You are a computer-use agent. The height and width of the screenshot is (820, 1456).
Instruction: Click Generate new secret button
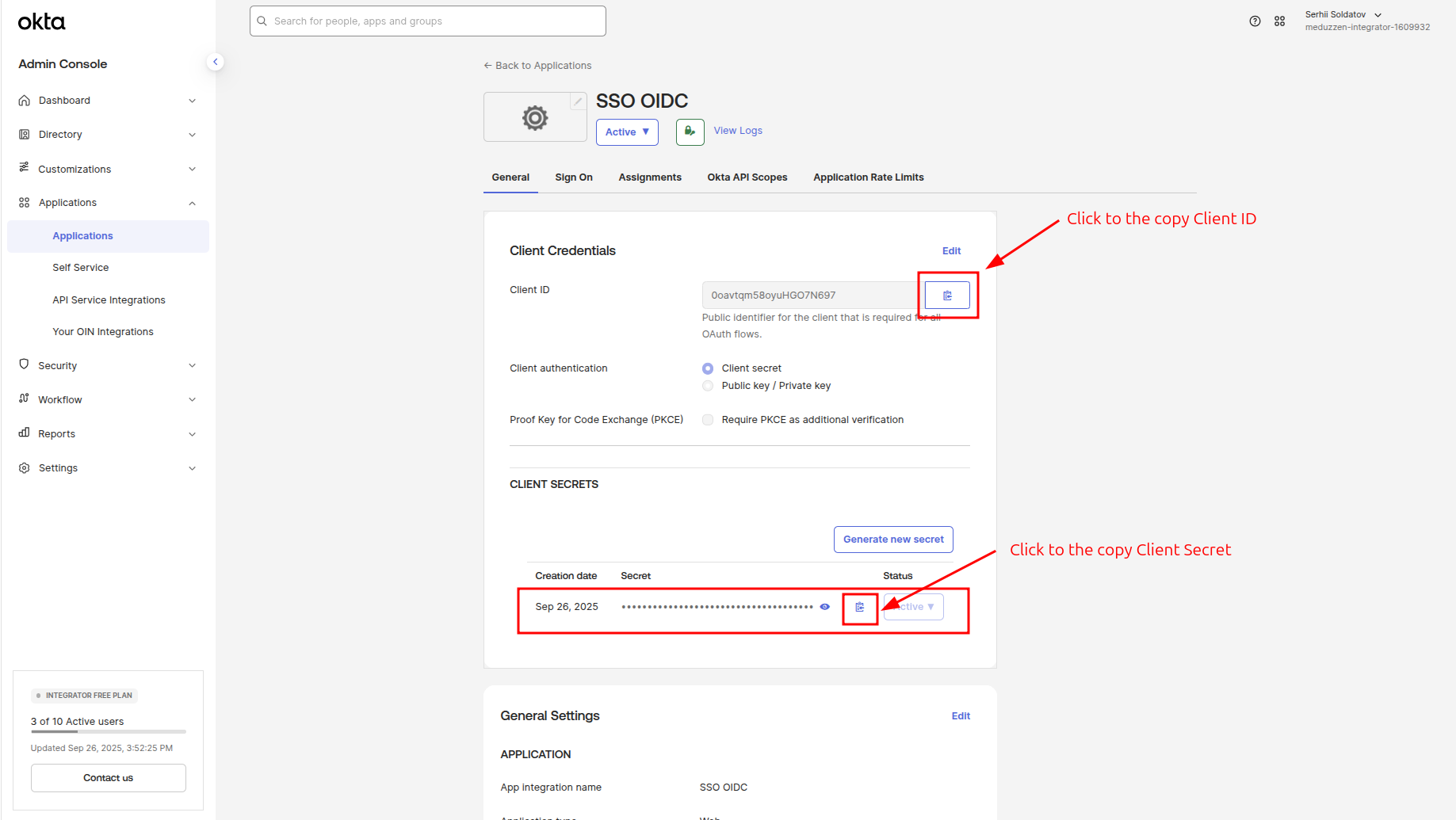click(893, 540)
